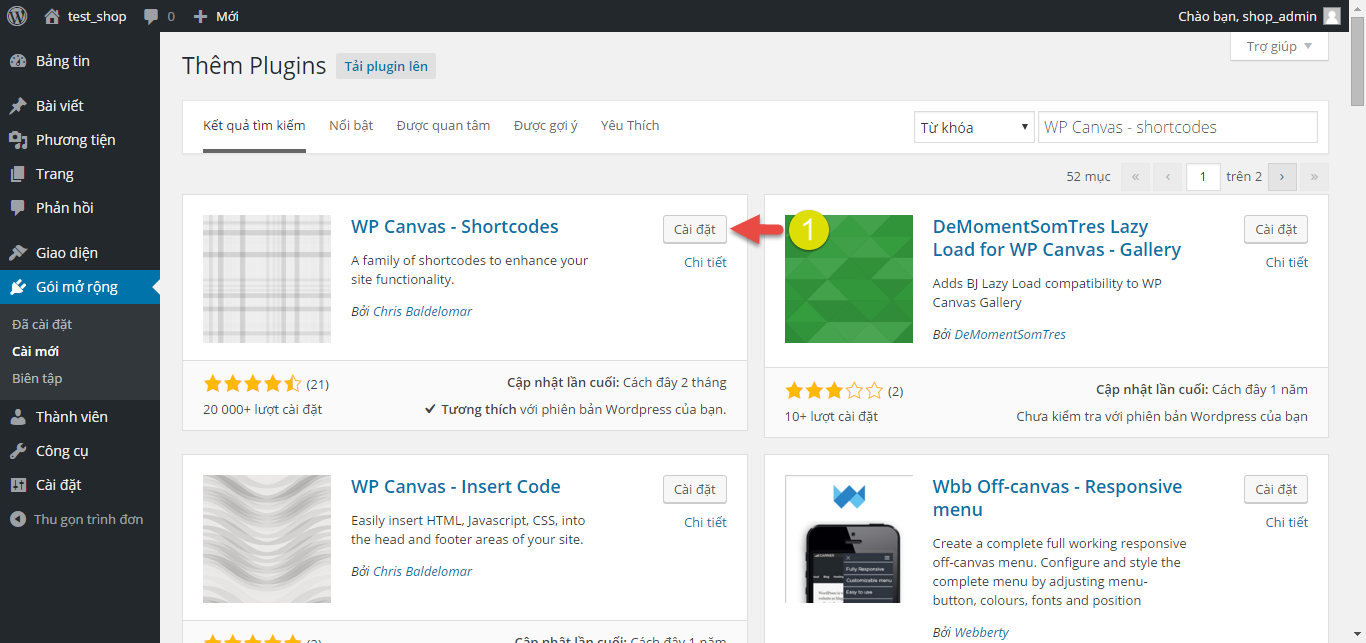1366x643 pixels.
Task: Open Chris Baldelomar author link under Shortcodes
Action: pos(422,311)
